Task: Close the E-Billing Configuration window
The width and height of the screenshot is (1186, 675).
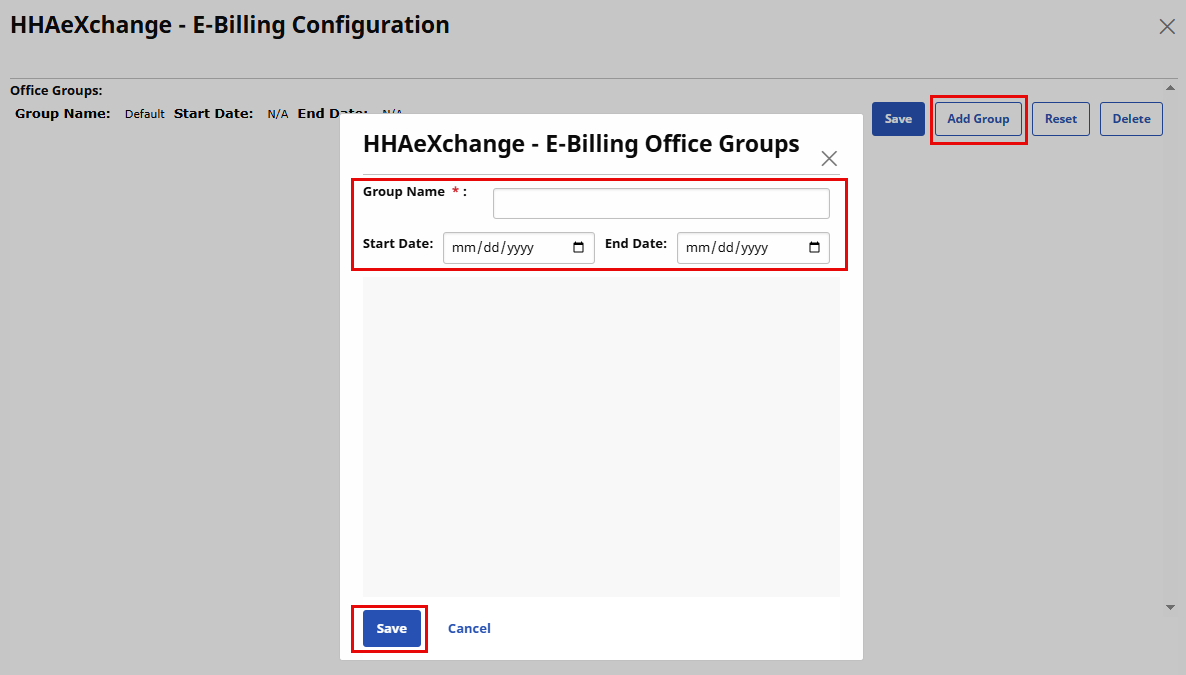Action: pos(1166,27)
